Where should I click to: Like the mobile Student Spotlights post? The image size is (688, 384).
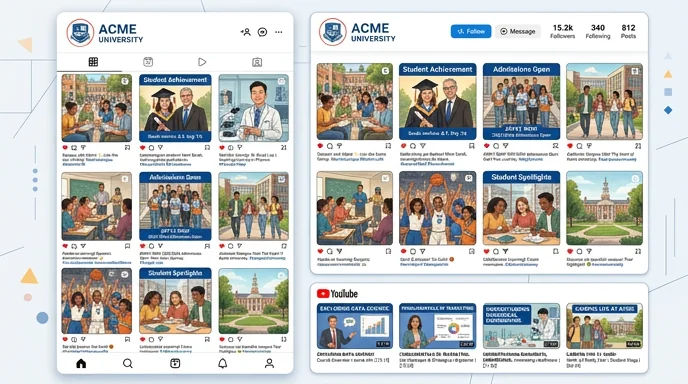tap(143, 340)
